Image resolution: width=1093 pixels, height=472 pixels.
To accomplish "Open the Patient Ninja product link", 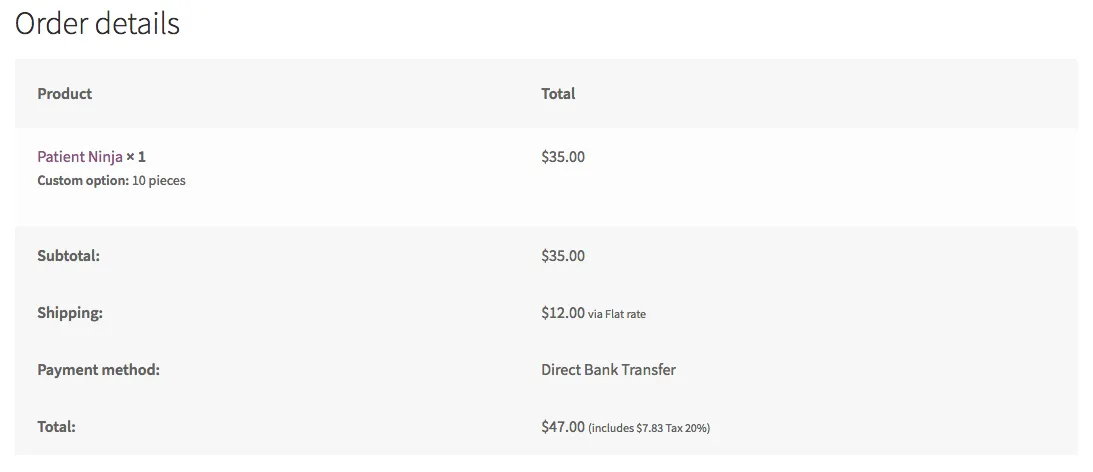I will 79,157.
